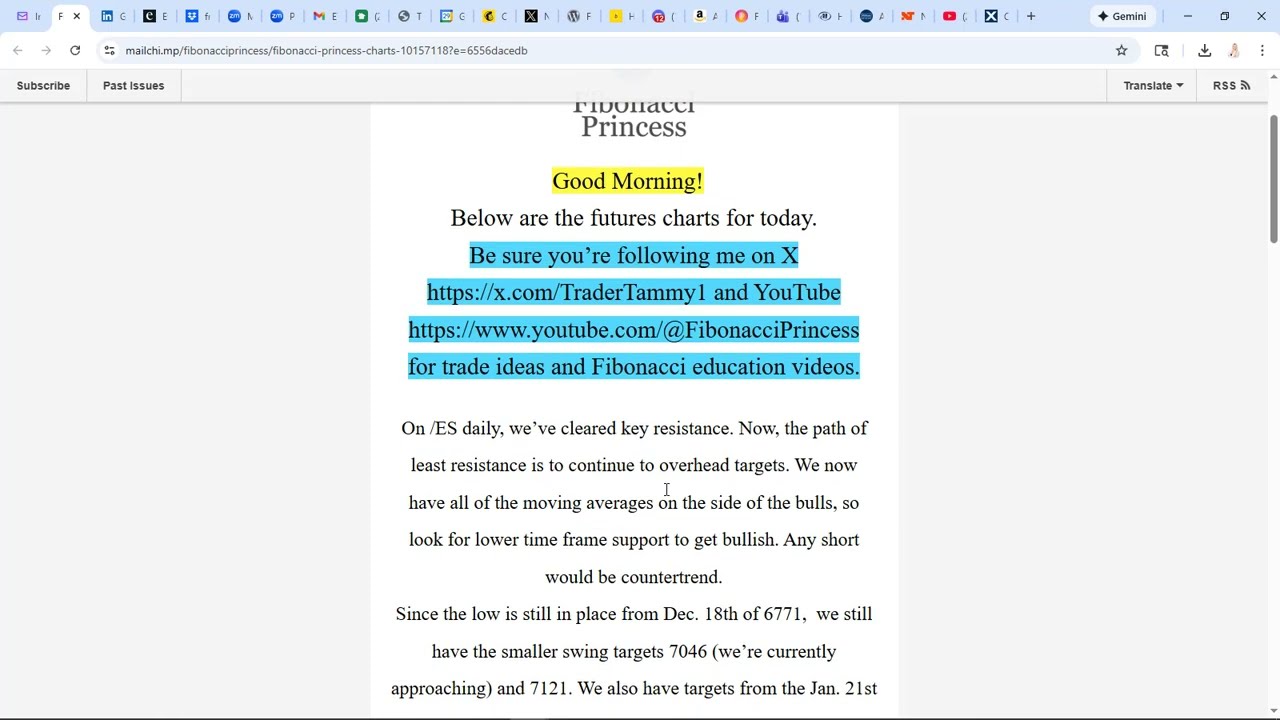Open the Gemini button in title bar
This screenshot has width=1280, height=720.
(x=1122, y=16)
